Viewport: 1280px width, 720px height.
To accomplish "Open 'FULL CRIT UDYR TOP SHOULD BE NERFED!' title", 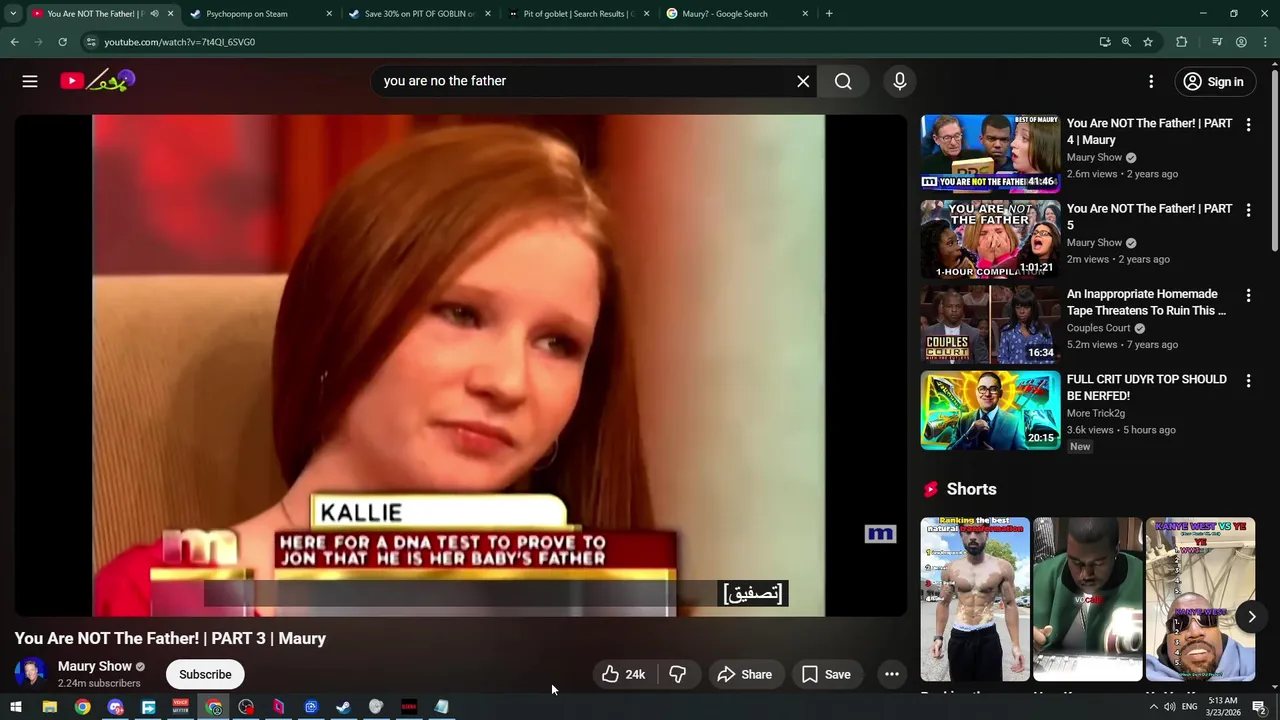I will pos(1147,387).
